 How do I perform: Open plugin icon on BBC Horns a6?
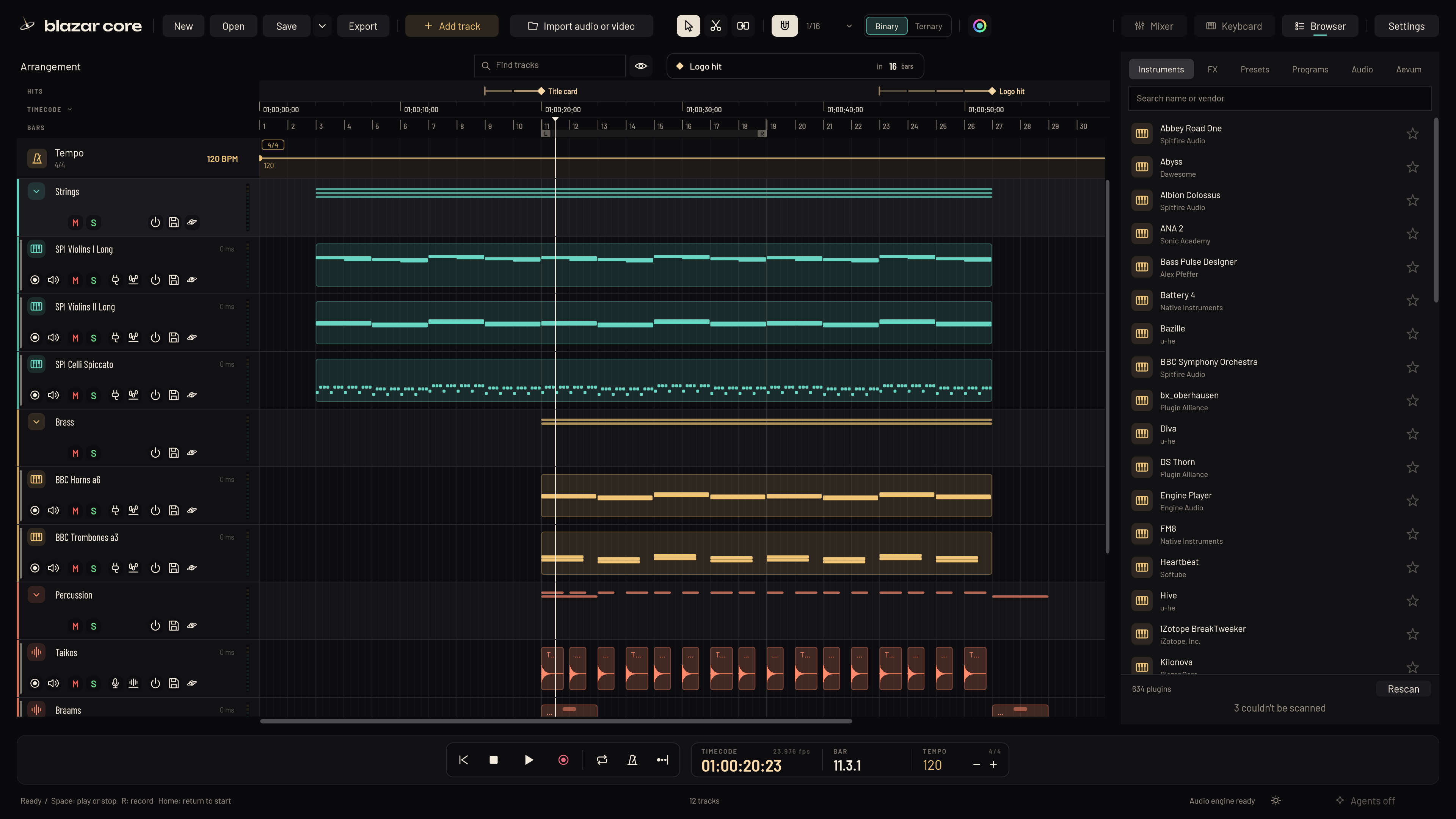pos(115,510)
